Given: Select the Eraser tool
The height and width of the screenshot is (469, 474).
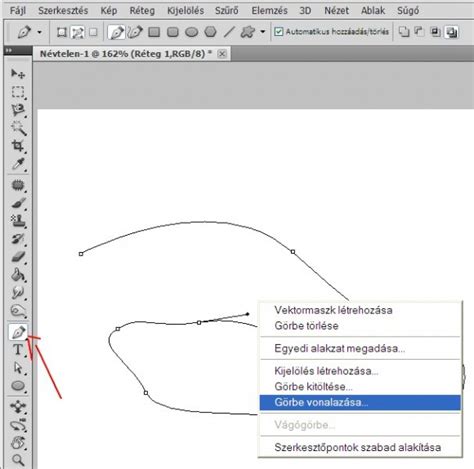Looking at the screenshot, I should point(18,257).
